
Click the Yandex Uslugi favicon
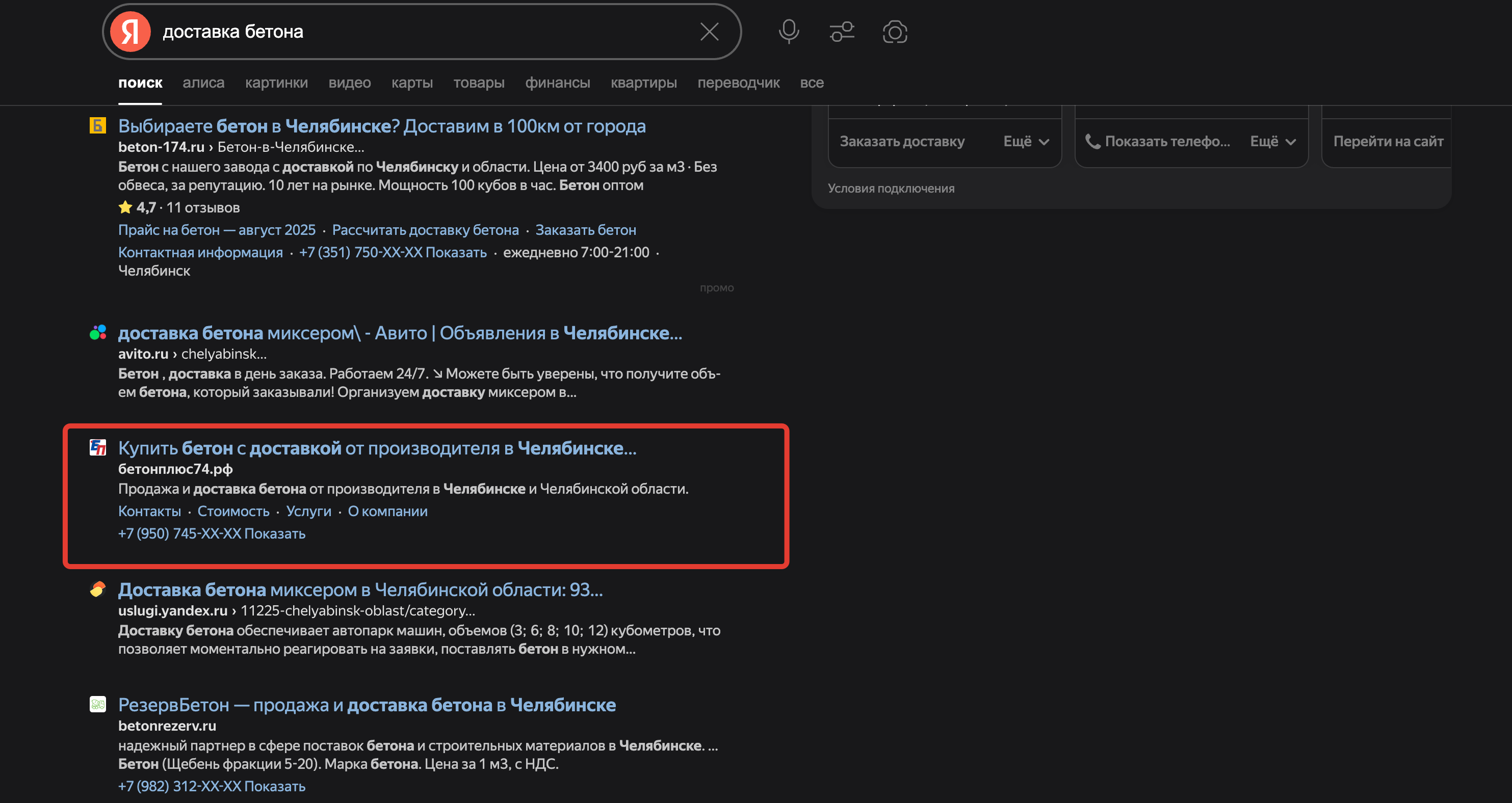click(x=97, y=590)
